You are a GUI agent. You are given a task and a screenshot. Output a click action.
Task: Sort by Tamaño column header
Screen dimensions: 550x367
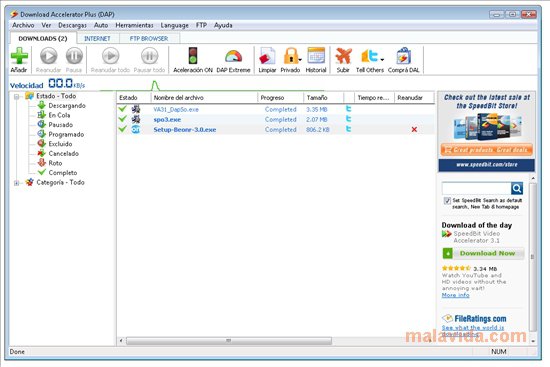323,98
